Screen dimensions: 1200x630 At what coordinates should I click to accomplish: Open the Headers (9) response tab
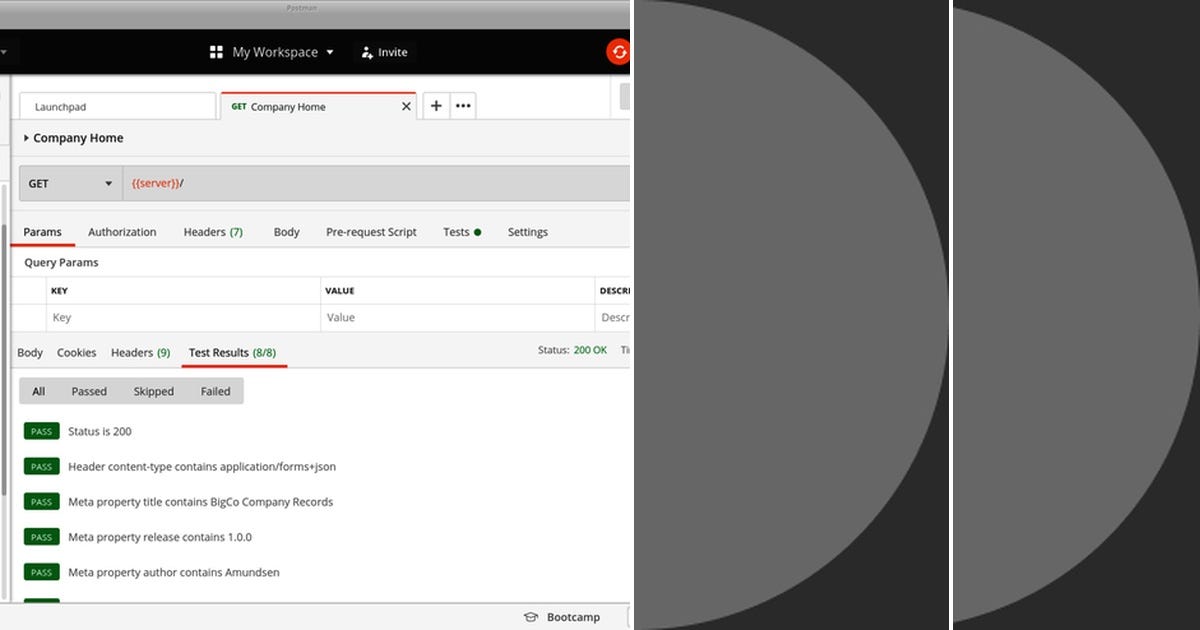click(x=140, y=352)
